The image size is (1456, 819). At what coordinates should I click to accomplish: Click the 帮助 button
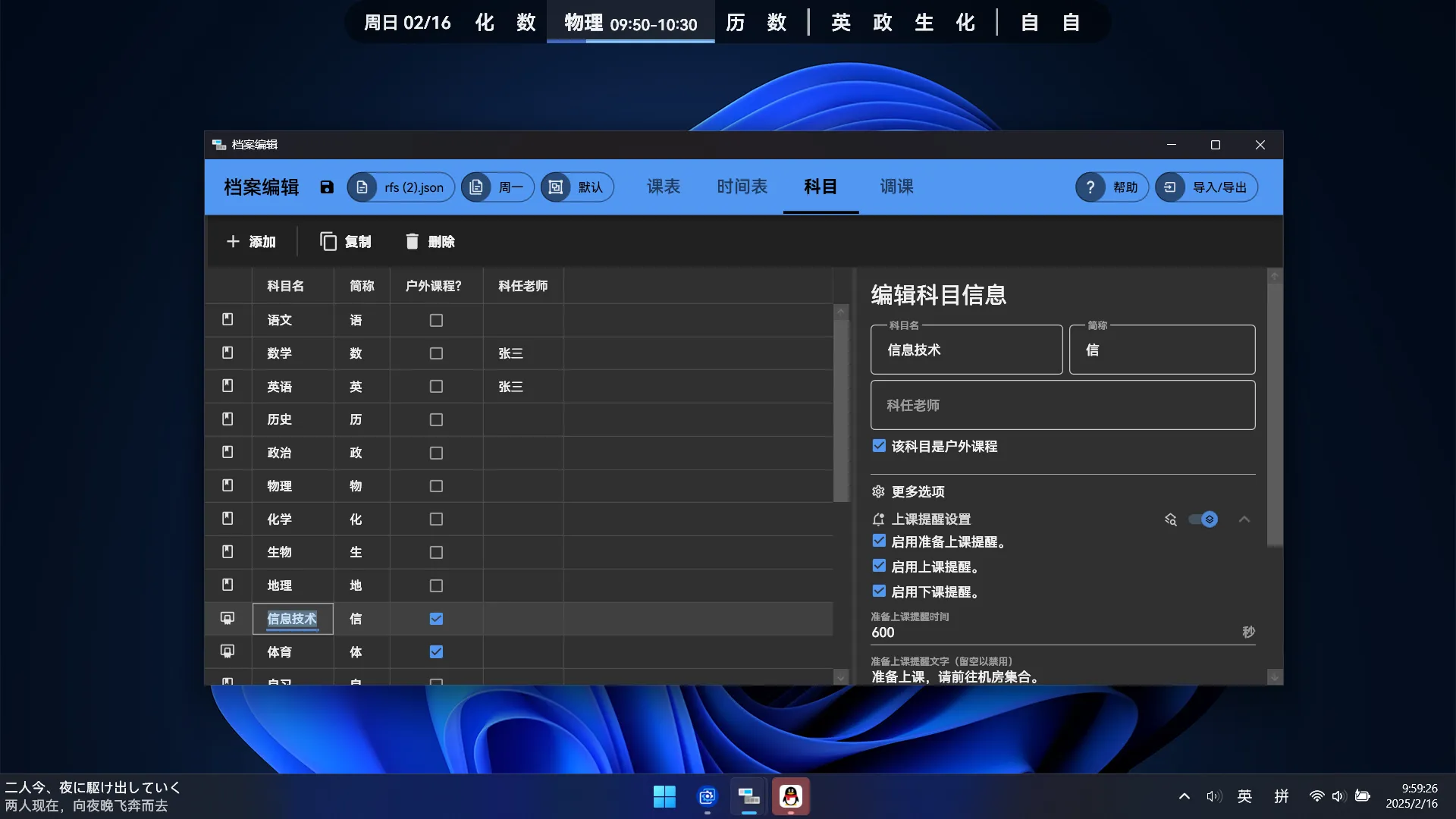click(x=1111, y=187)
